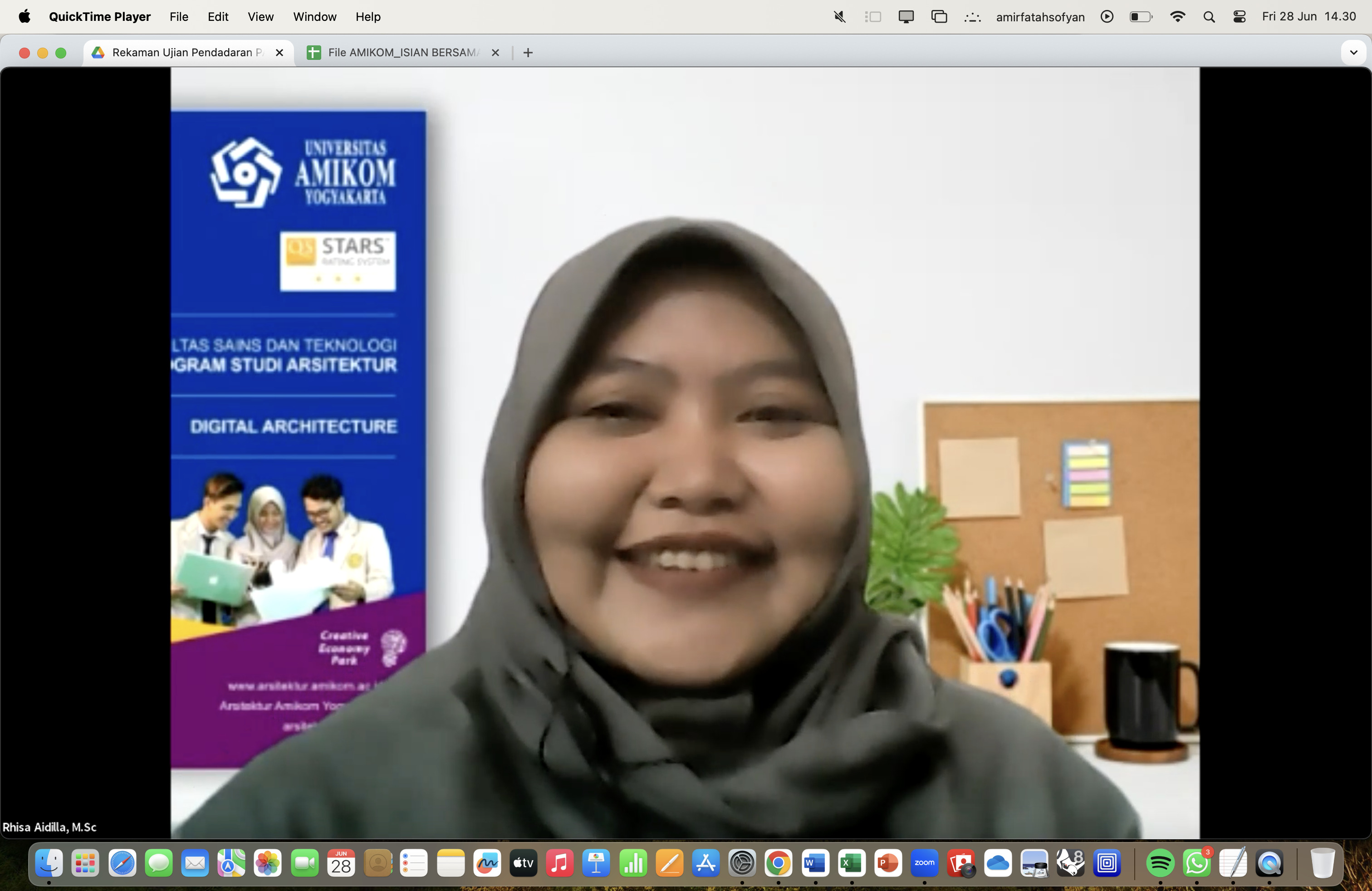Screen dimensions: 1372x891
Task: Open the View menu
Action: (260, 17)
